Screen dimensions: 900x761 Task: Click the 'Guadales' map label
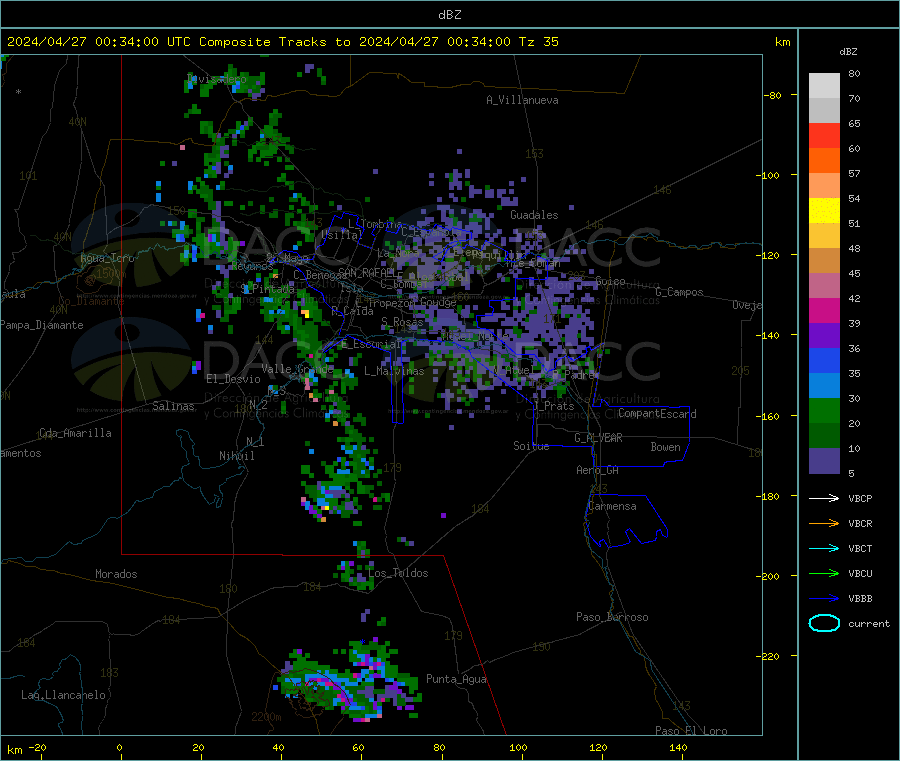(x=534, y=215)
